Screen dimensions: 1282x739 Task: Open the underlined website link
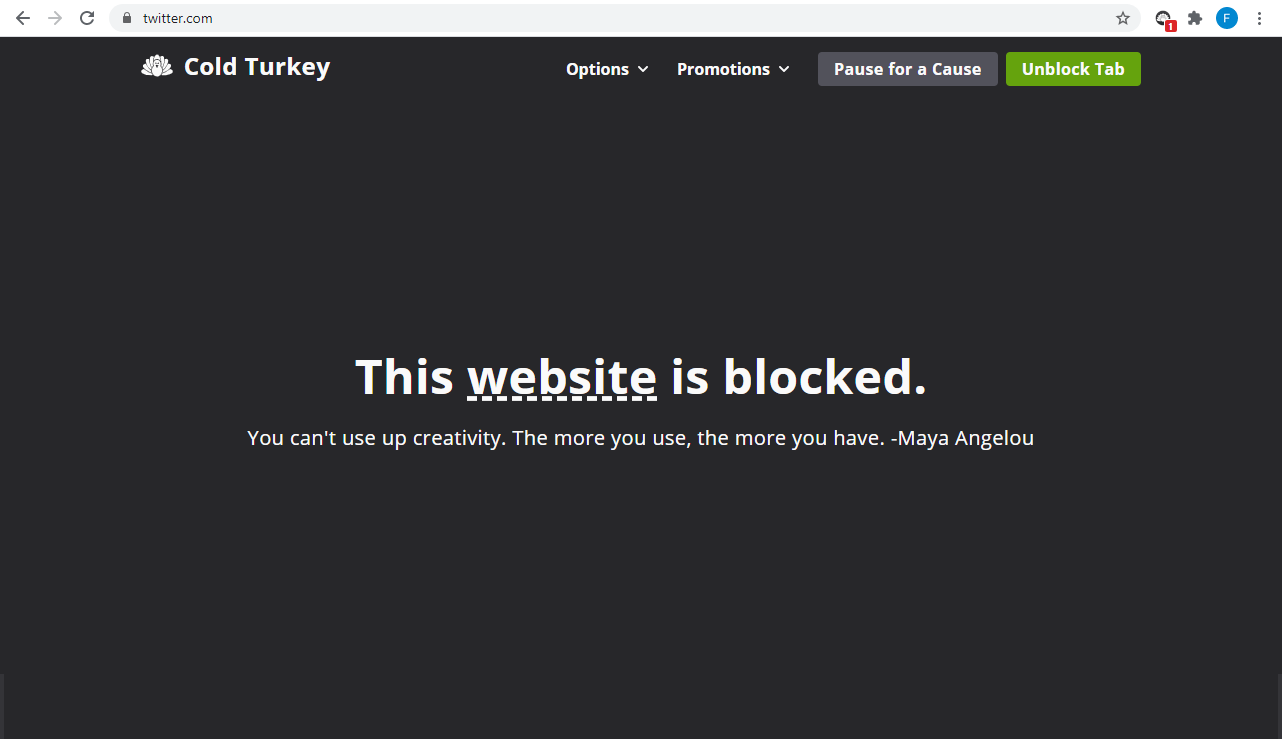click(563, 377)
